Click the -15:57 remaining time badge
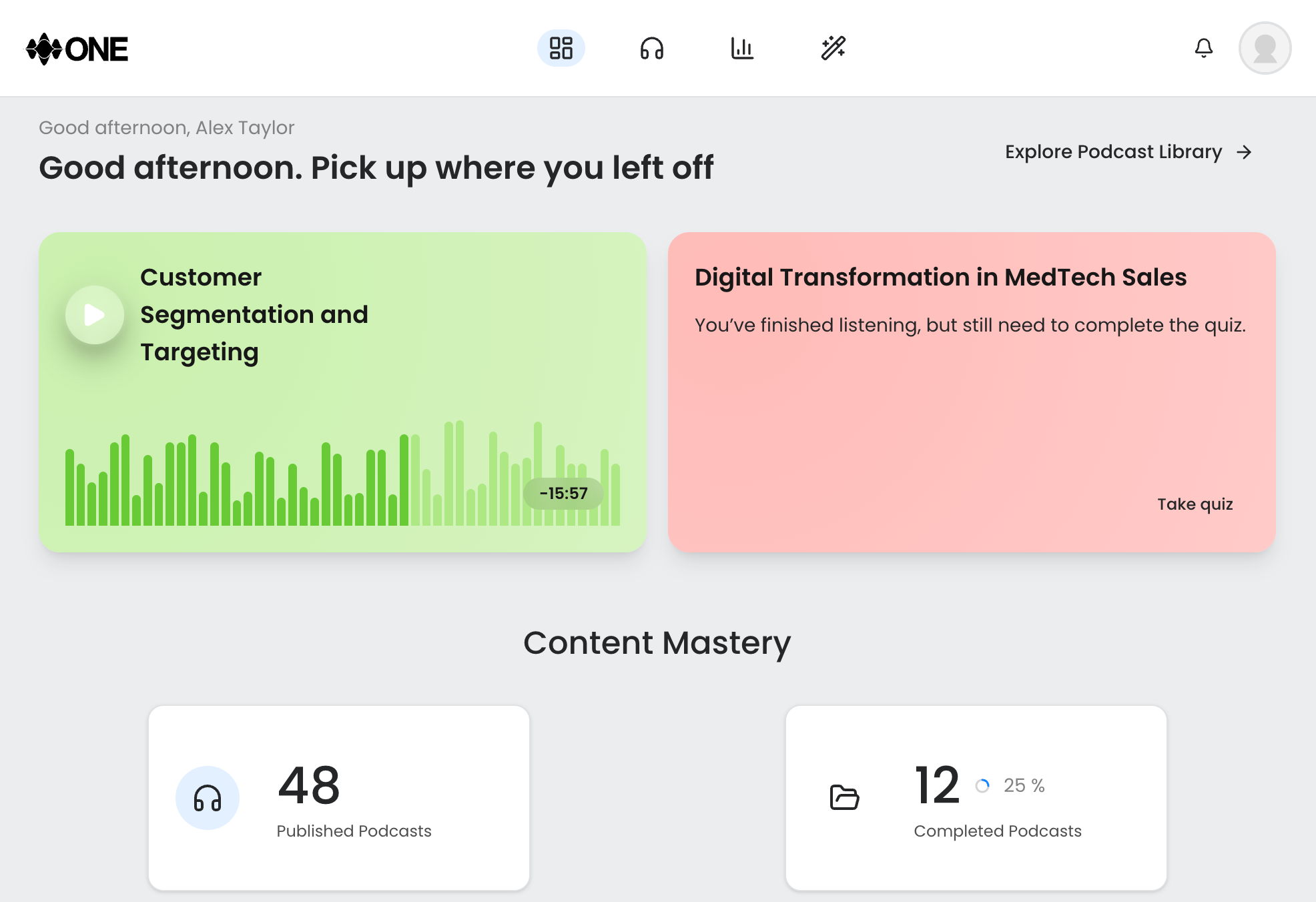This screenshot has width=1316, height=902. click(x=563, y=494)
